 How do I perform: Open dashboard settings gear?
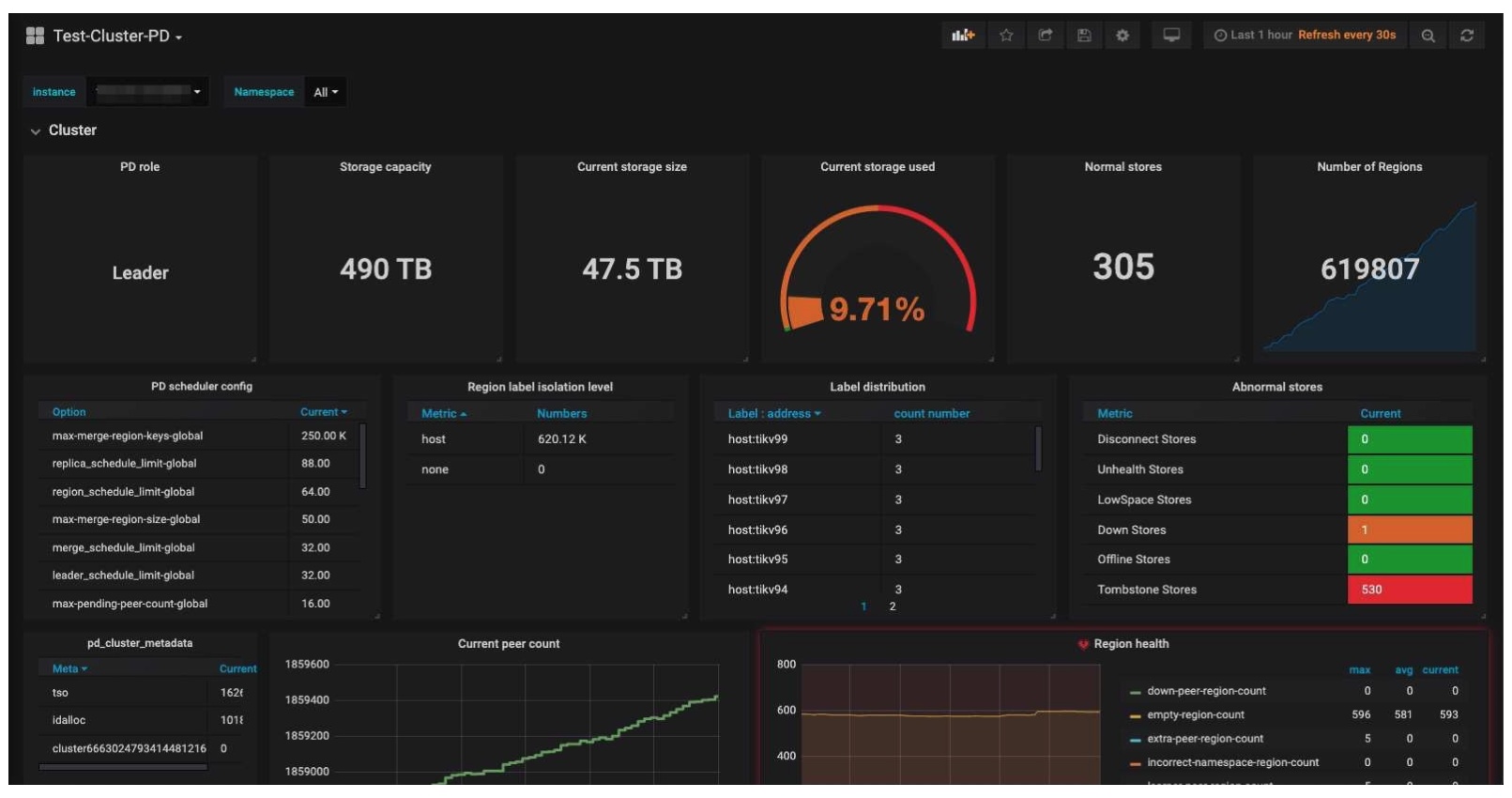pyautogui.click(x=1123, y=36)
